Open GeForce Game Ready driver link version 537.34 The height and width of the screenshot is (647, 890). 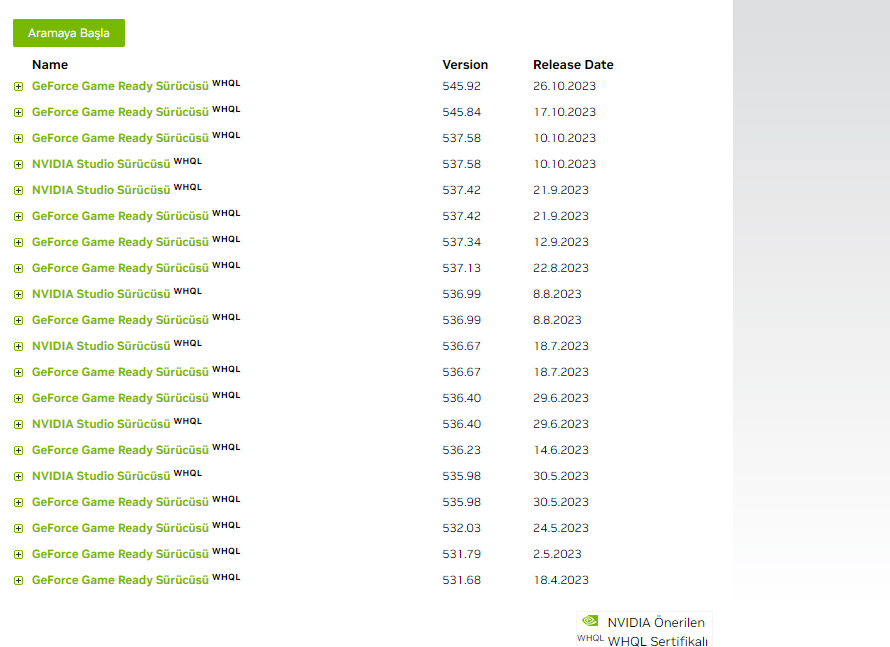click(x=120, y=242)
